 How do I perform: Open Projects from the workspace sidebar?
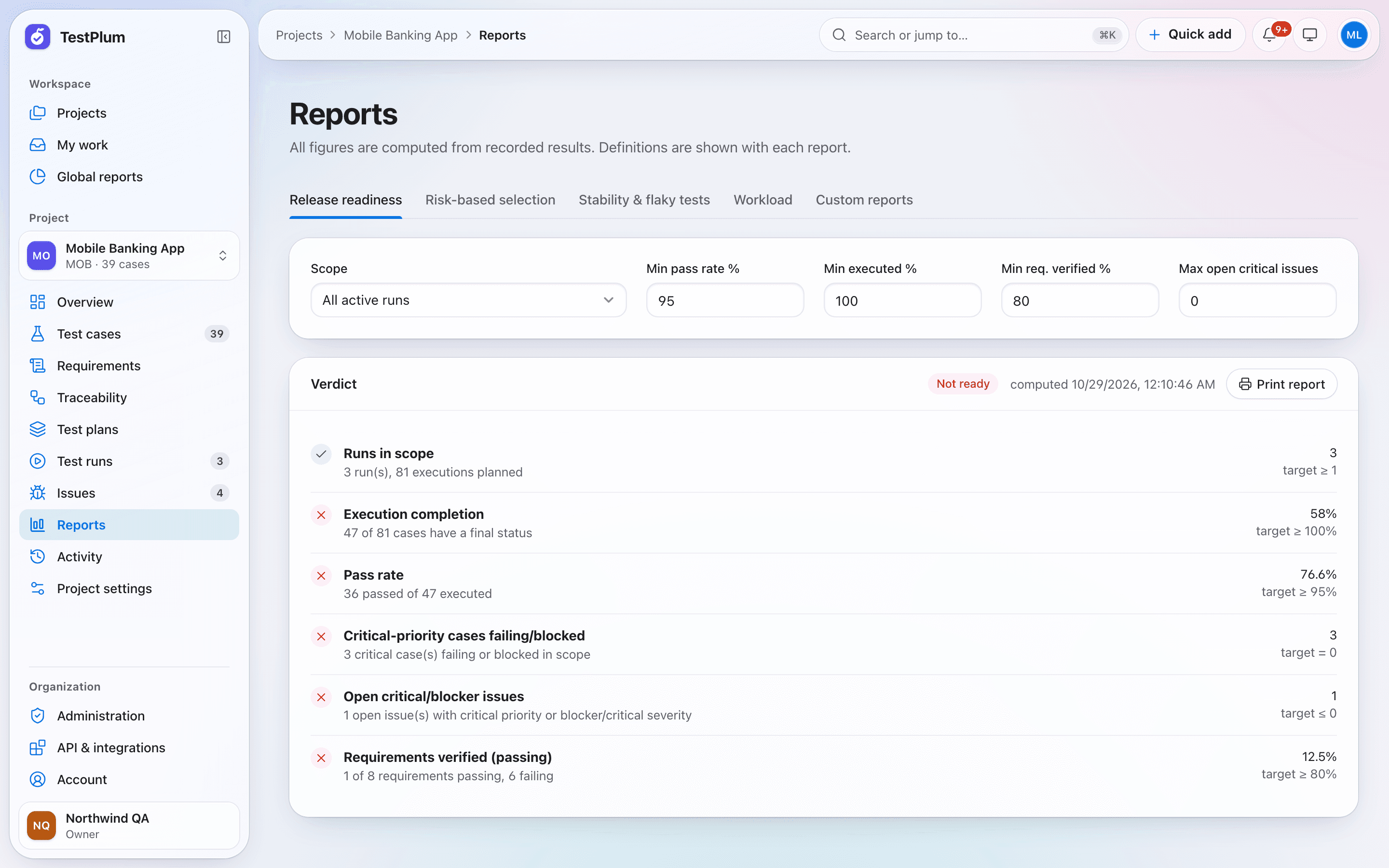pyautogui.click(x=129, y=113)
